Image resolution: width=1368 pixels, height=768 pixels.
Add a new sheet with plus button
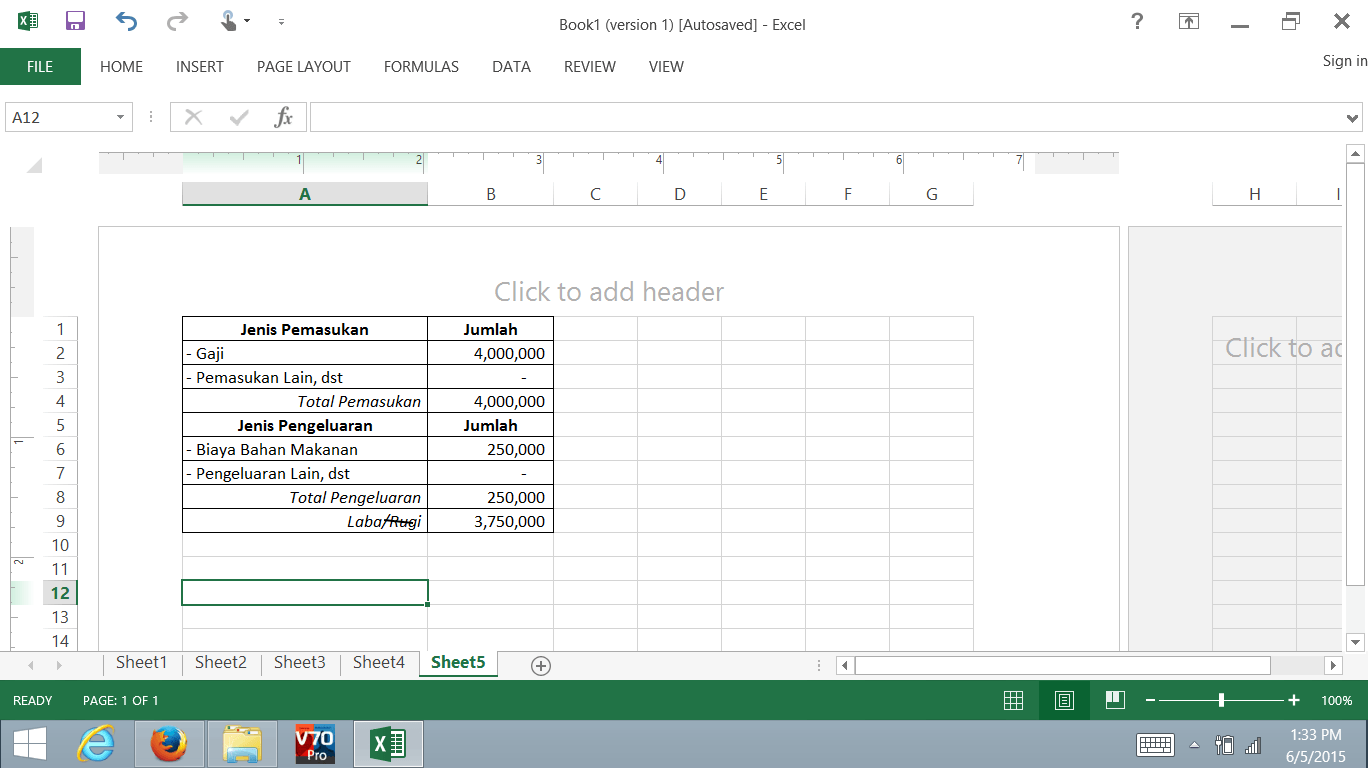coord(541,666)
